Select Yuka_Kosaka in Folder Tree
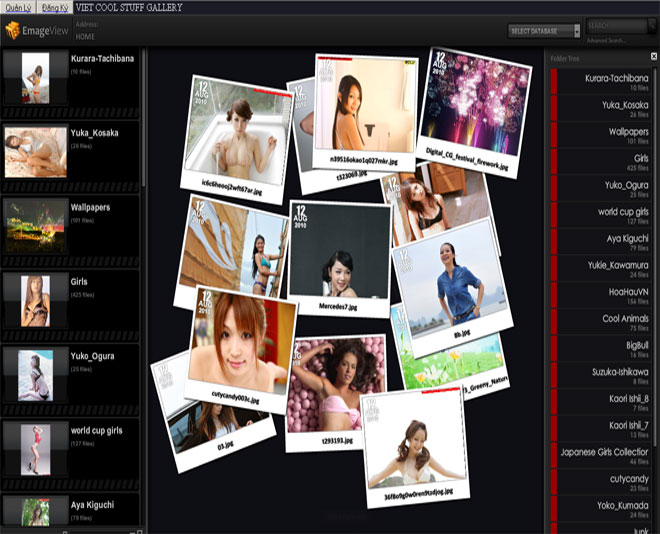 coord(601,108)
